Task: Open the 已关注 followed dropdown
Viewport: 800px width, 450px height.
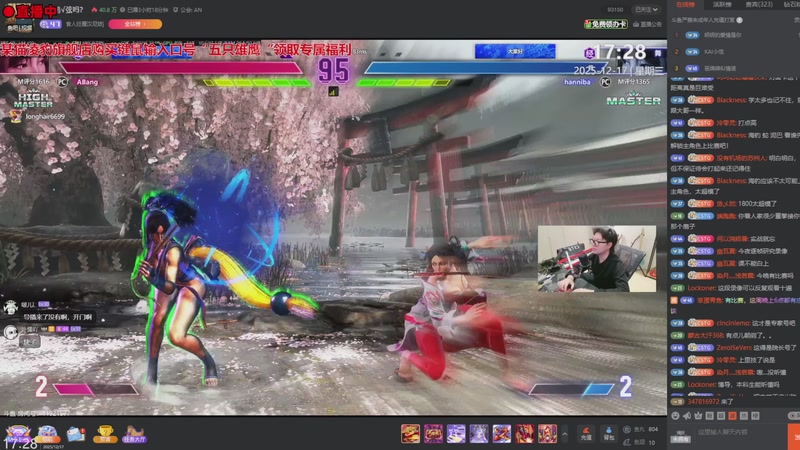Action: pyautogui.click(x=646, y=10)
